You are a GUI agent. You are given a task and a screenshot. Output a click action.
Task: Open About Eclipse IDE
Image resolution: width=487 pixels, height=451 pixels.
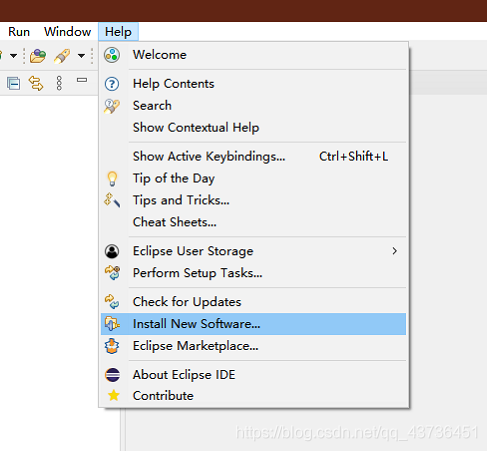point(253,375)
